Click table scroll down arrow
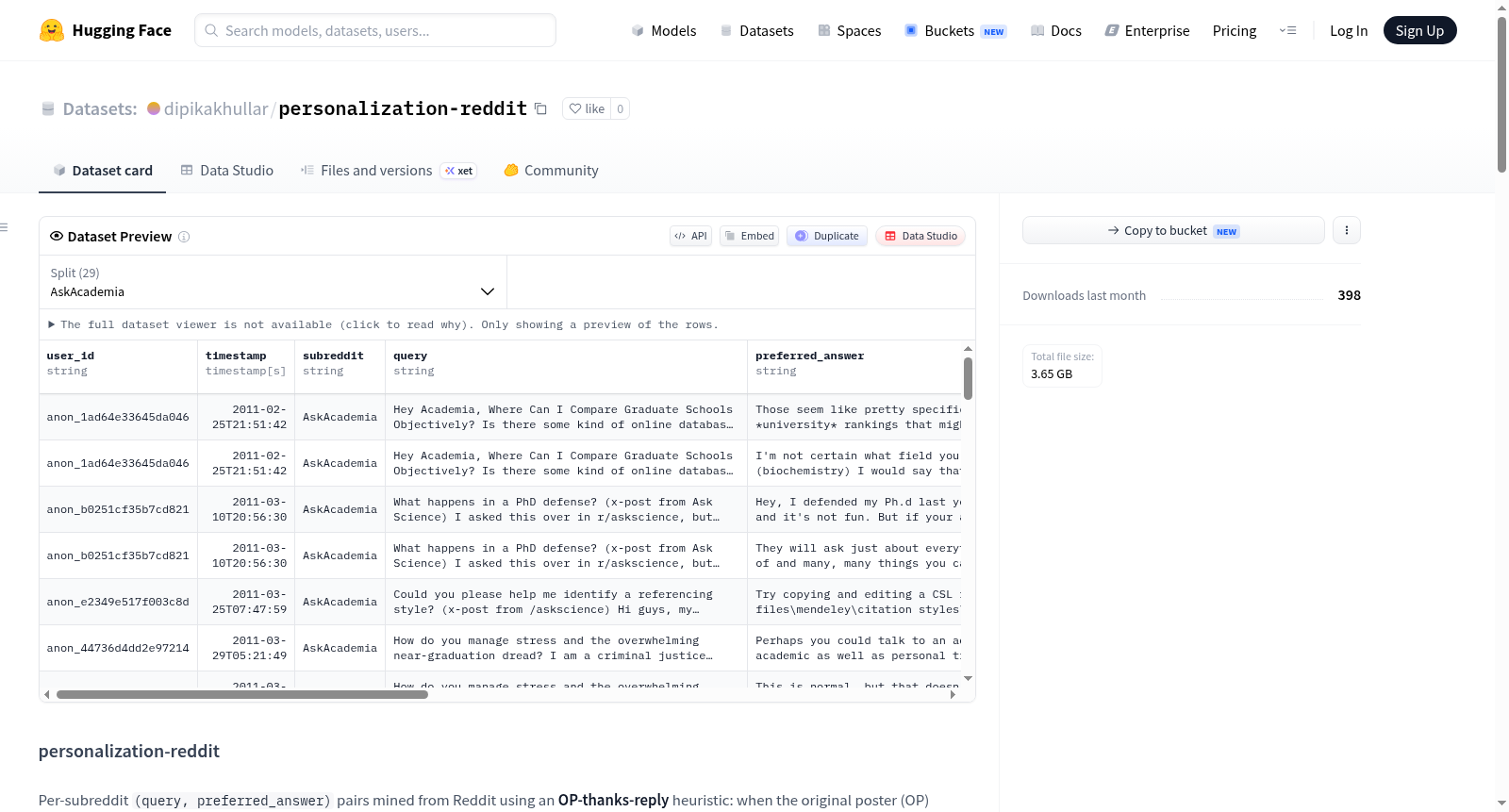 [x=968, y=678]
